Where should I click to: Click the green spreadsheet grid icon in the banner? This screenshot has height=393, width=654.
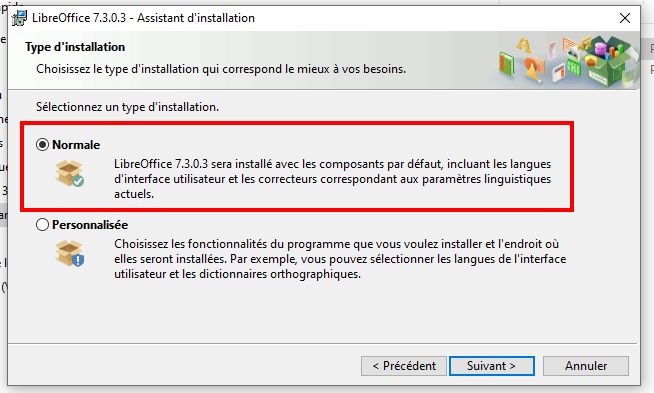point(574,66)
